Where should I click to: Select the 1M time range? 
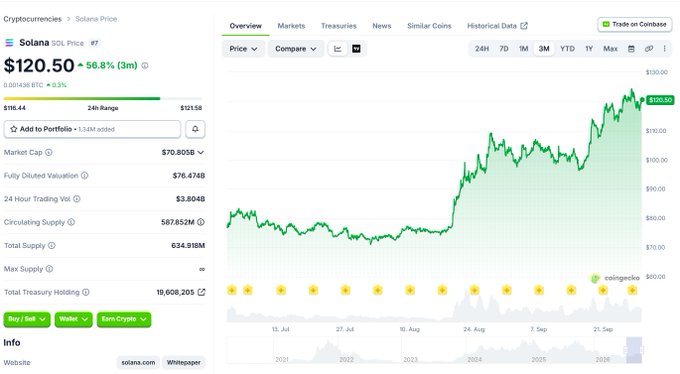(x=523, y=49)
